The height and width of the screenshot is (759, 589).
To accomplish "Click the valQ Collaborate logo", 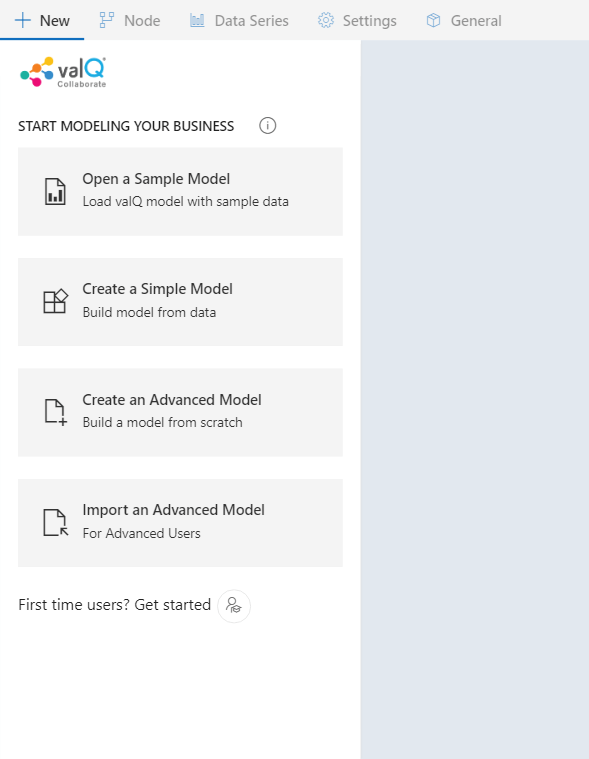I will [63, 72].
